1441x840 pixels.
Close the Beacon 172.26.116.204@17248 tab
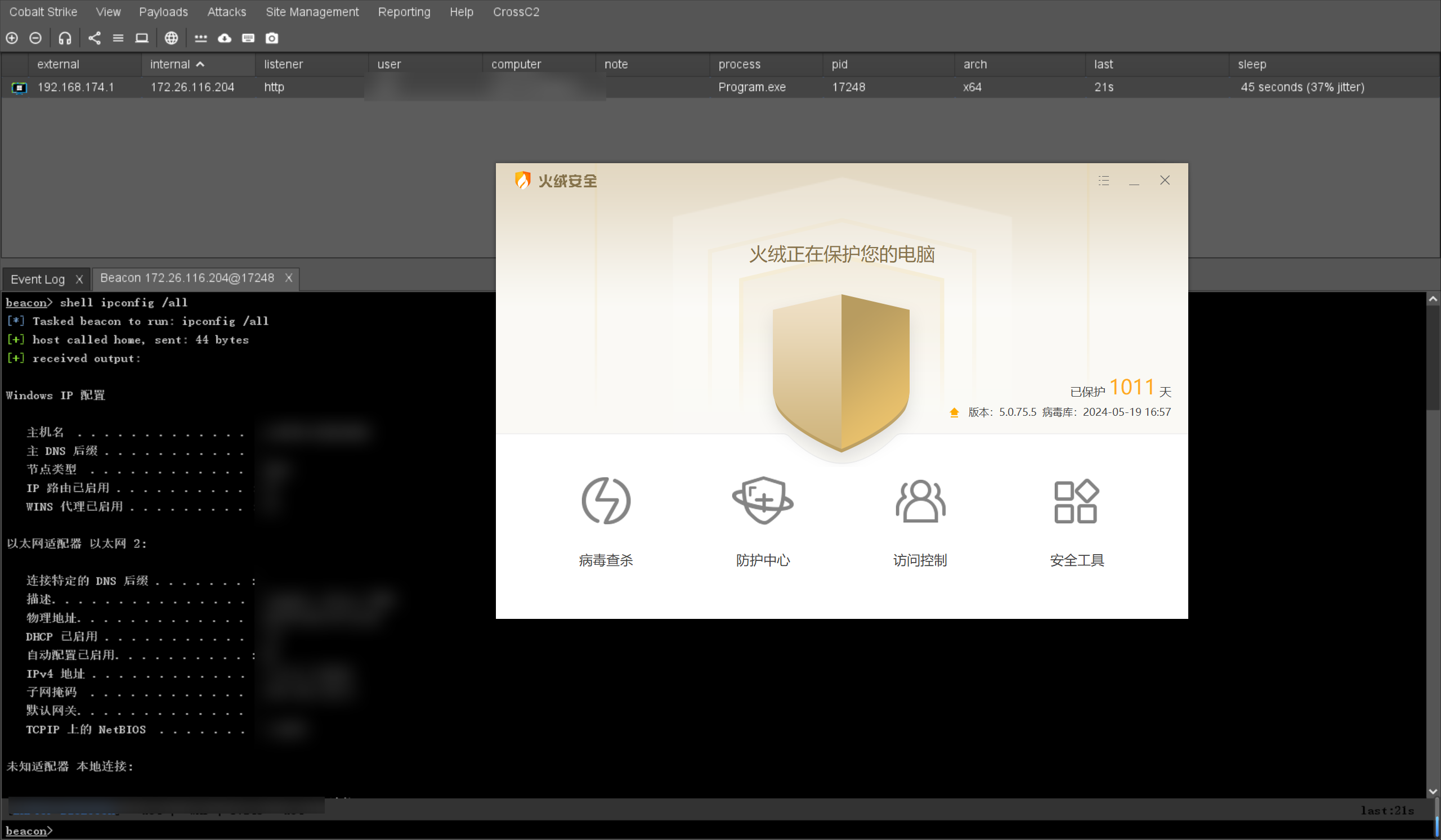pos(289,278)
